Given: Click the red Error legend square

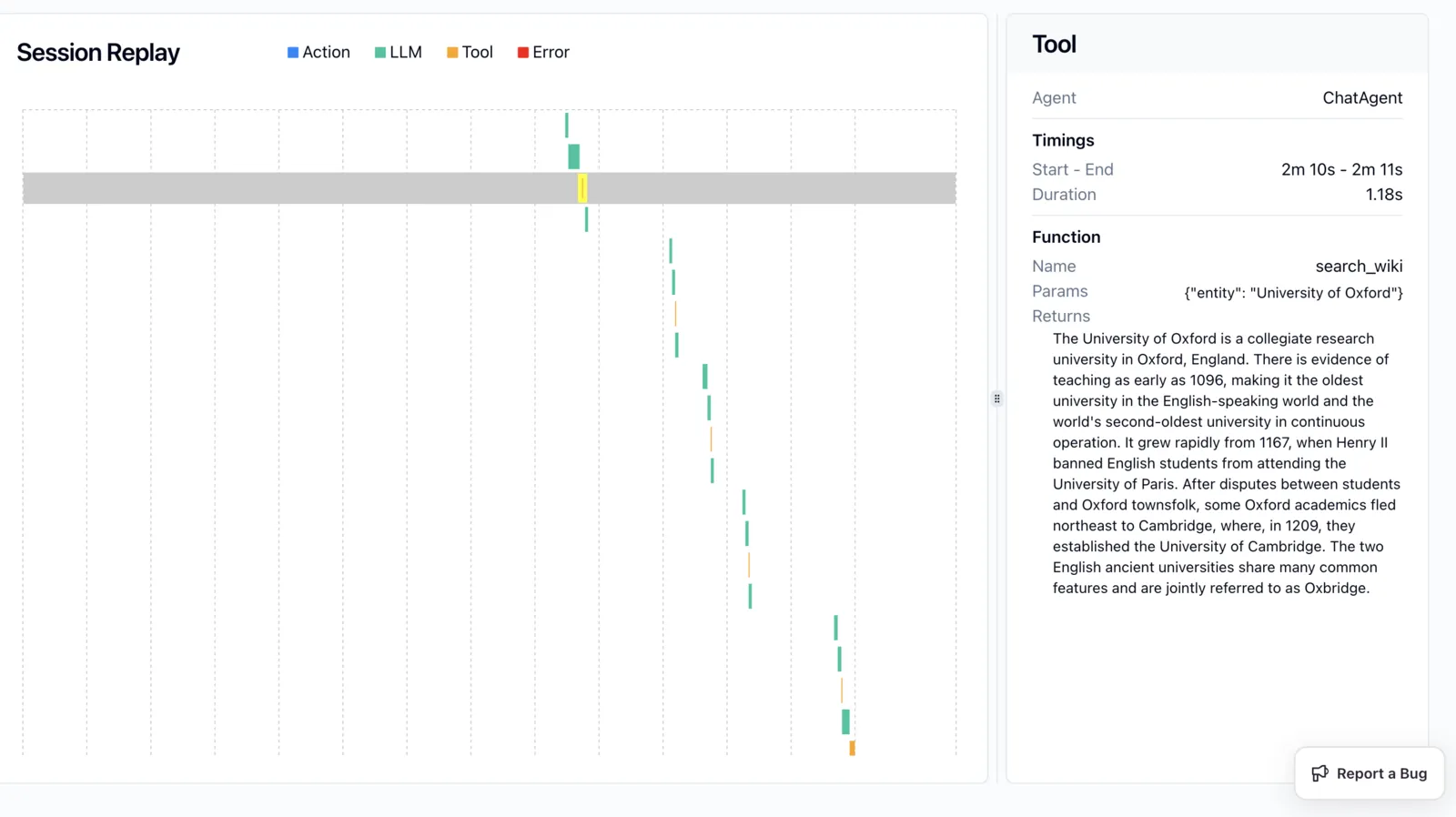Looking at the screenshot, I should tap(523, 53).
